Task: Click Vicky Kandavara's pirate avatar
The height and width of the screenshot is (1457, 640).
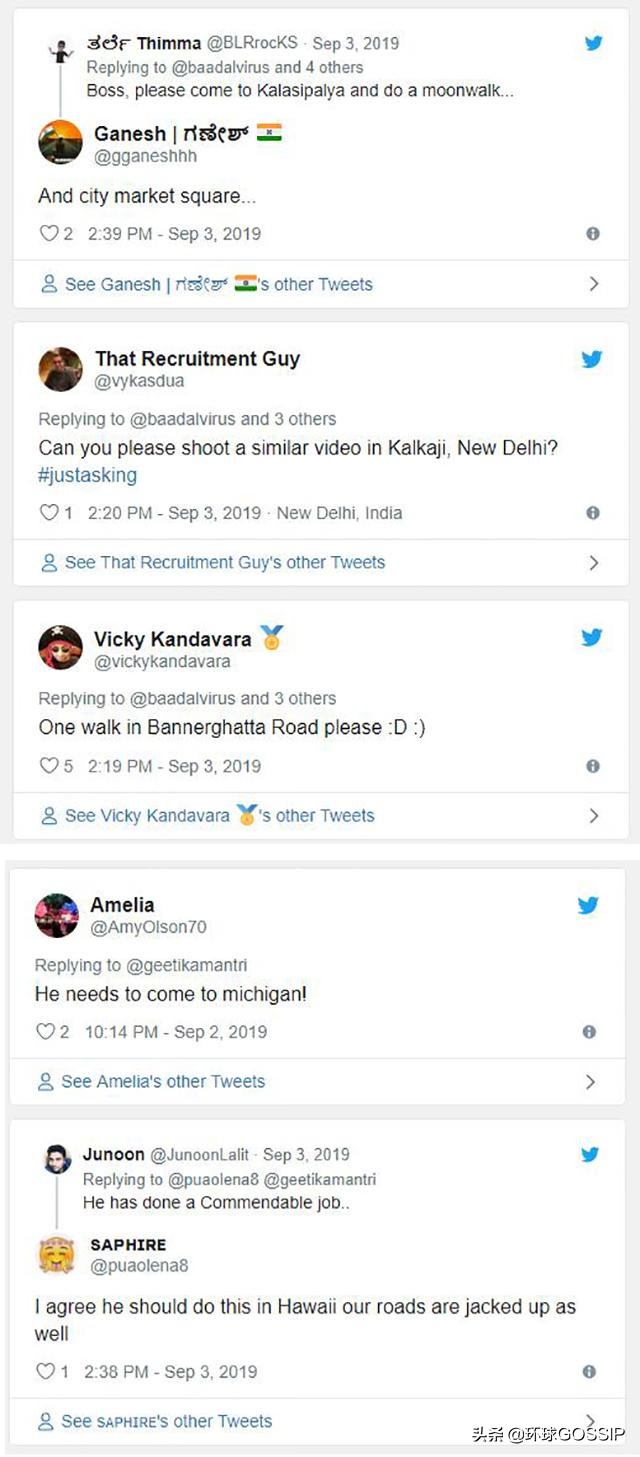Action: pos(60,648)
